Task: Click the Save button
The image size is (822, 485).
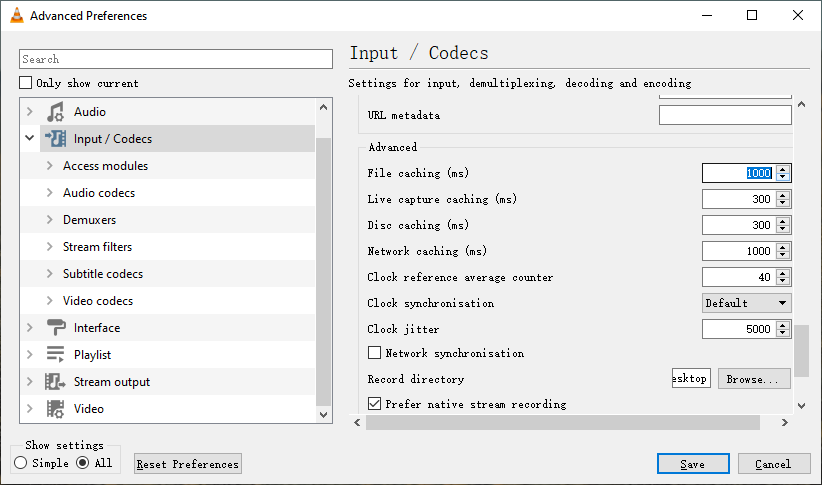Action: click(x=693, y=464)
